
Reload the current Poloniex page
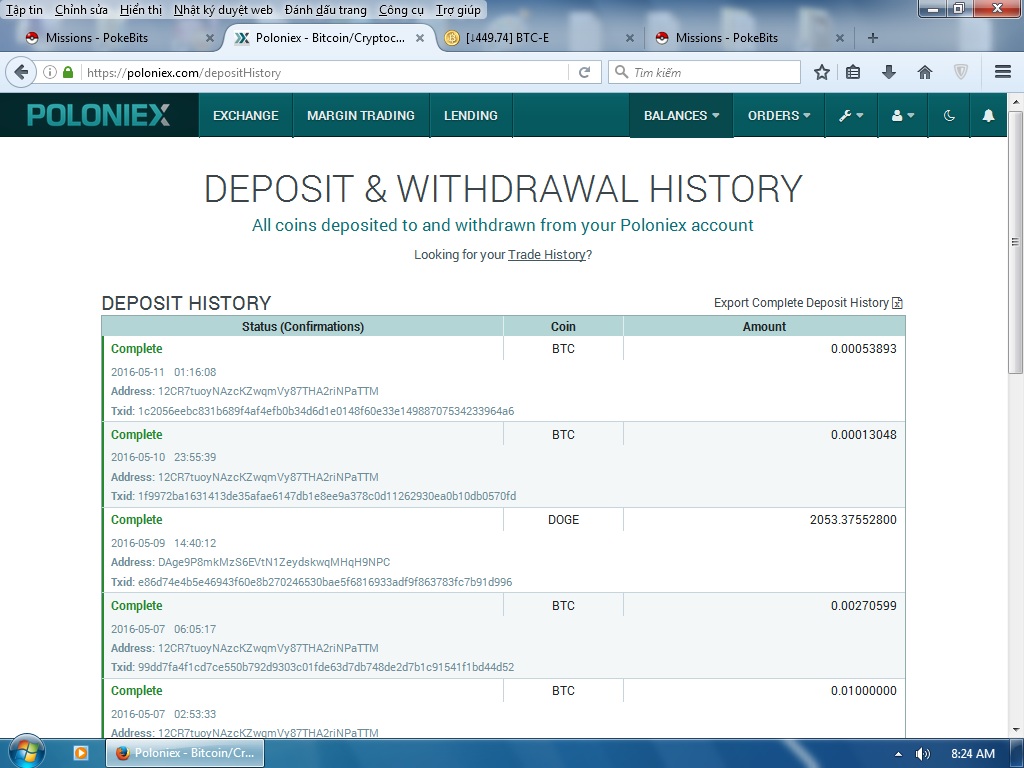pyautogui.click(x=584, y=72)
